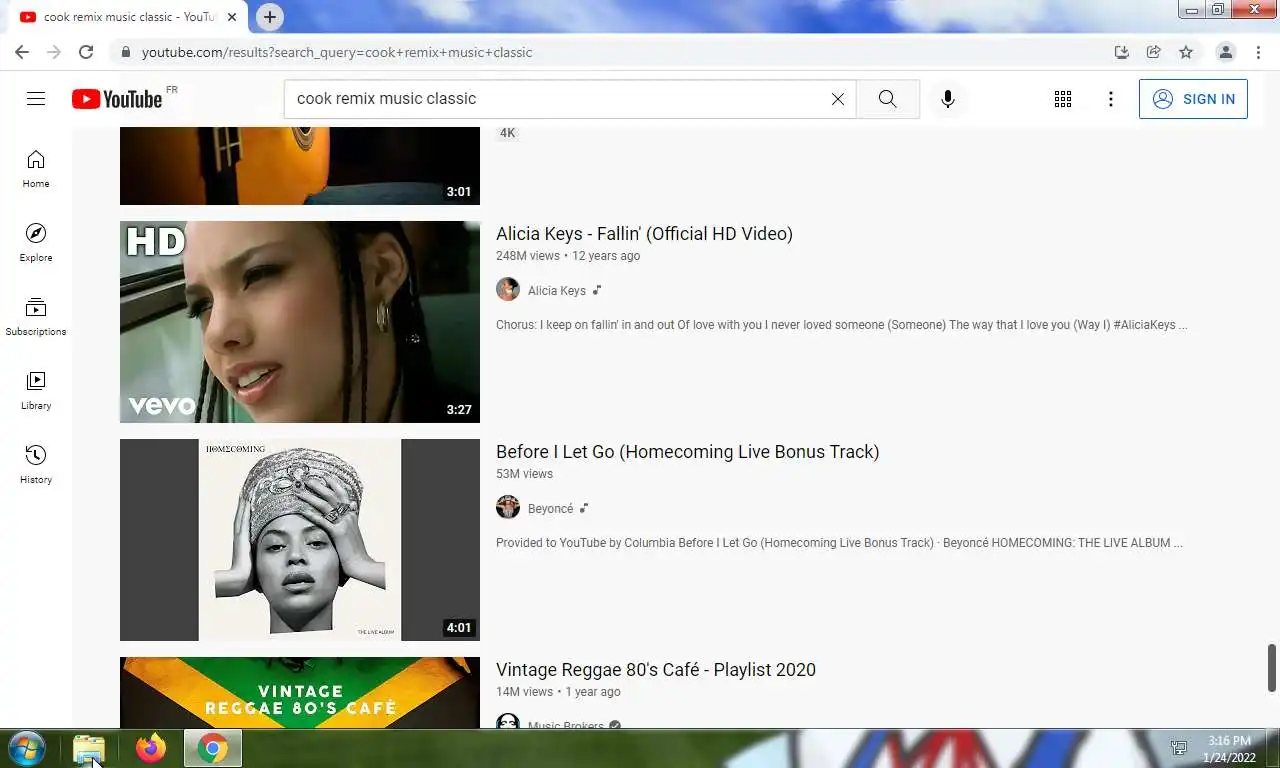Click Alicia Keys channel name
The image size is (1280, 768).
pyautogui.click(x=557, y=291)
